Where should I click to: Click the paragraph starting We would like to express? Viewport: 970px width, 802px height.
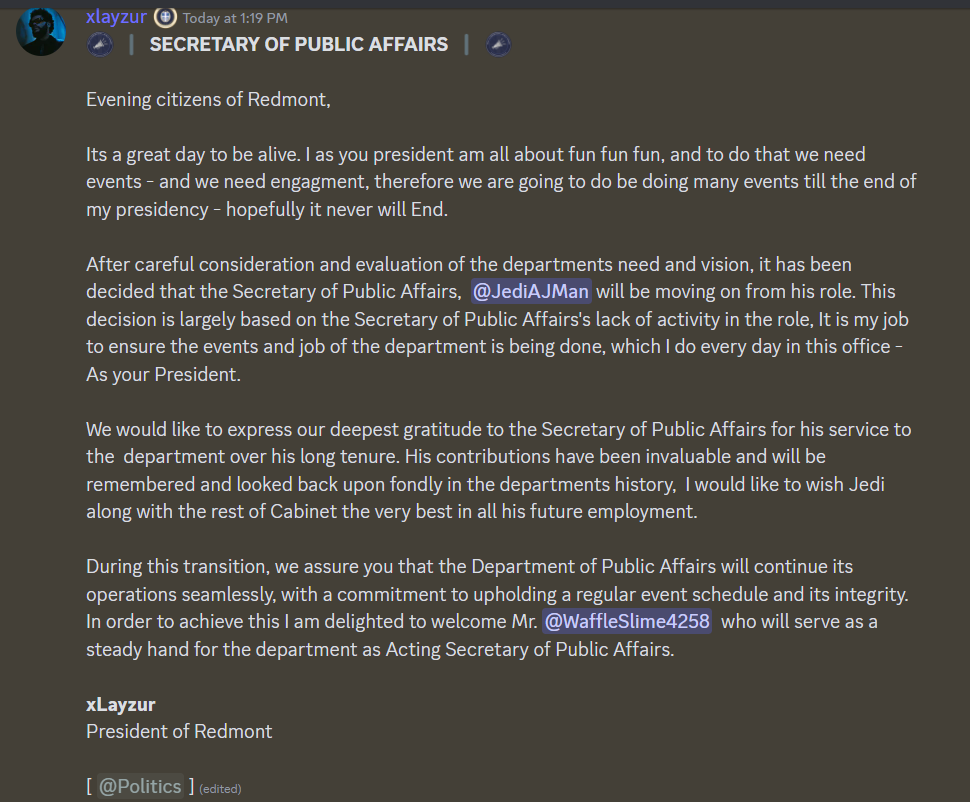click(499, 470)
